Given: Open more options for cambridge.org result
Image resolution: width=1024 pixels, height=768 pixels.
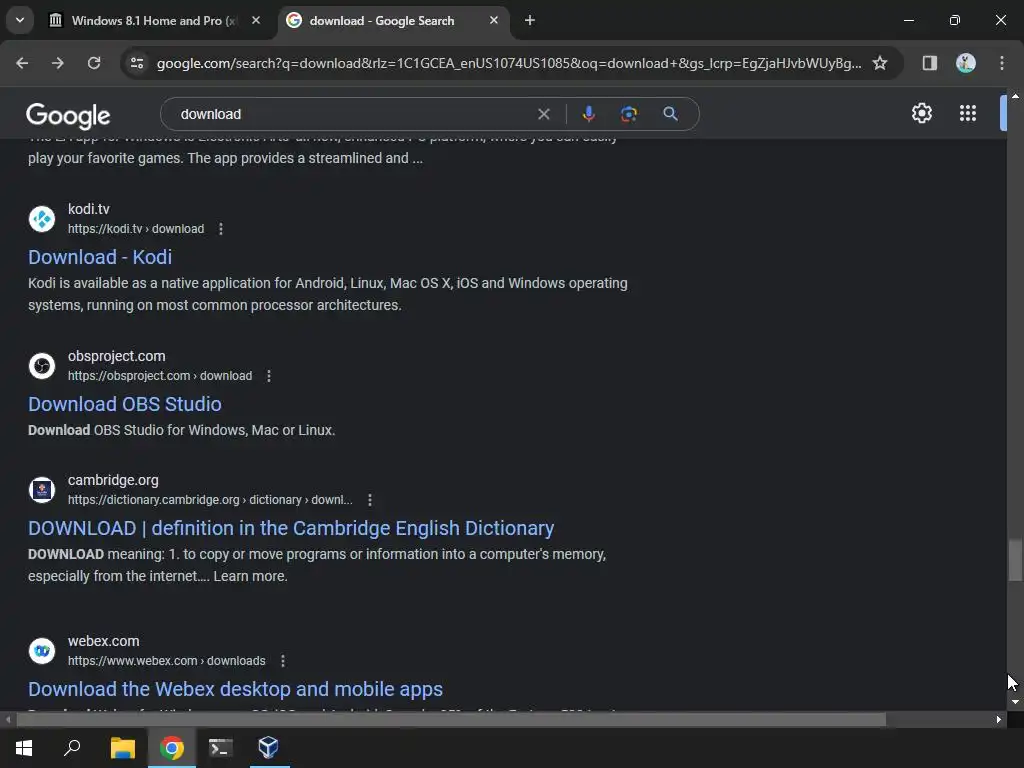Looking at the screenshot, I should coord(370,500).
